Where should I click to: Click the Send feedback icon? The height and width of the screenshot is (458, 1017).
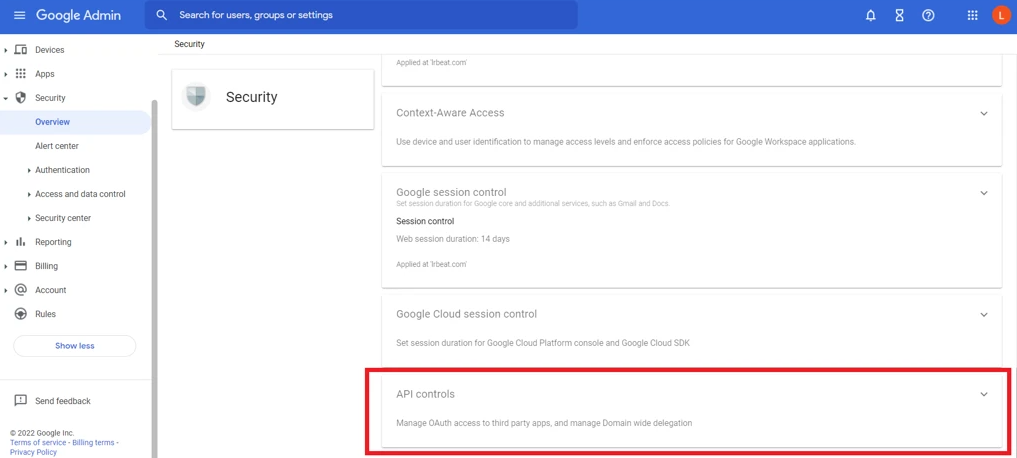20,401
